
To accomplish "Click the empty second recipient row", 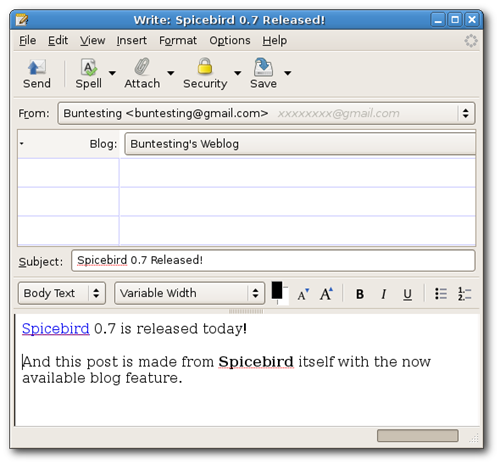I will tap(247, 173).
